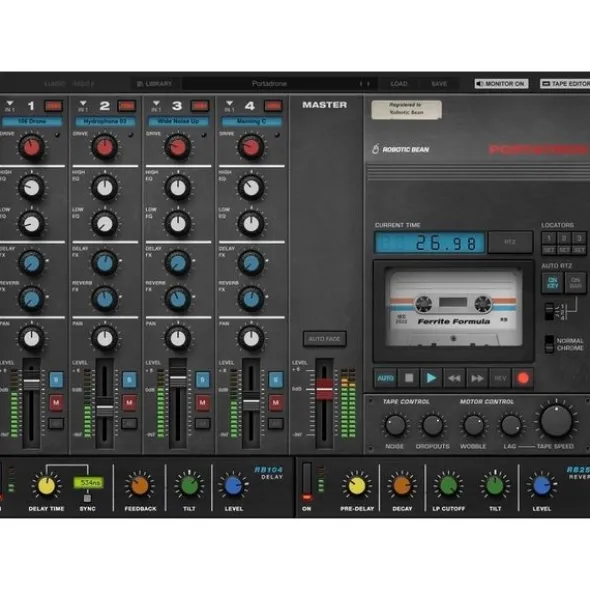Open channel 1 input dropdown arrow
This screenshot has height=591, width=590.
click(10, 103)
